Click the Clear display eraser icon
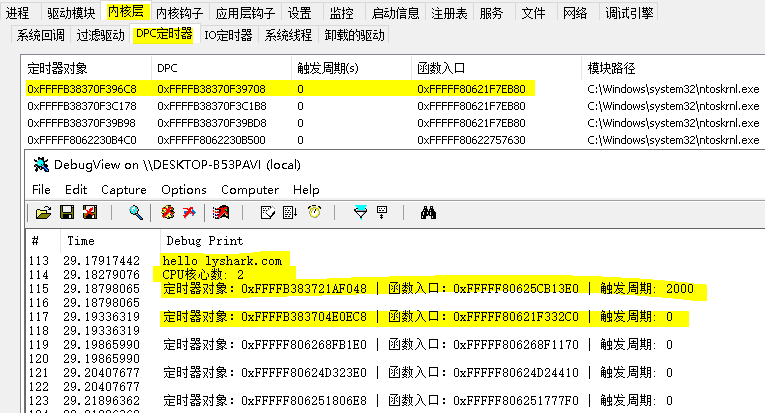The width and height of the screenshot is (765, 413). tap(267, 213)
